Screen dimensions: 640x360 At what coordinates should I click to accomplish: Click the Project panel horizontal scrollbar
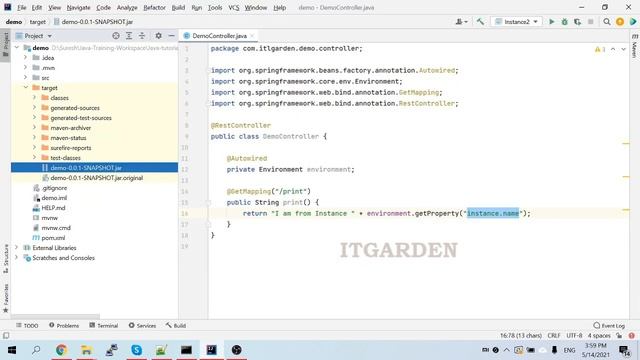(x=55, y=316)
